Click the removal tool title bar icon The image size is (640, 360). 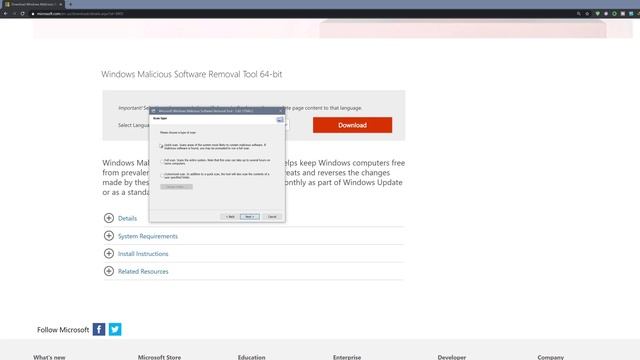[x=153, y=111]
